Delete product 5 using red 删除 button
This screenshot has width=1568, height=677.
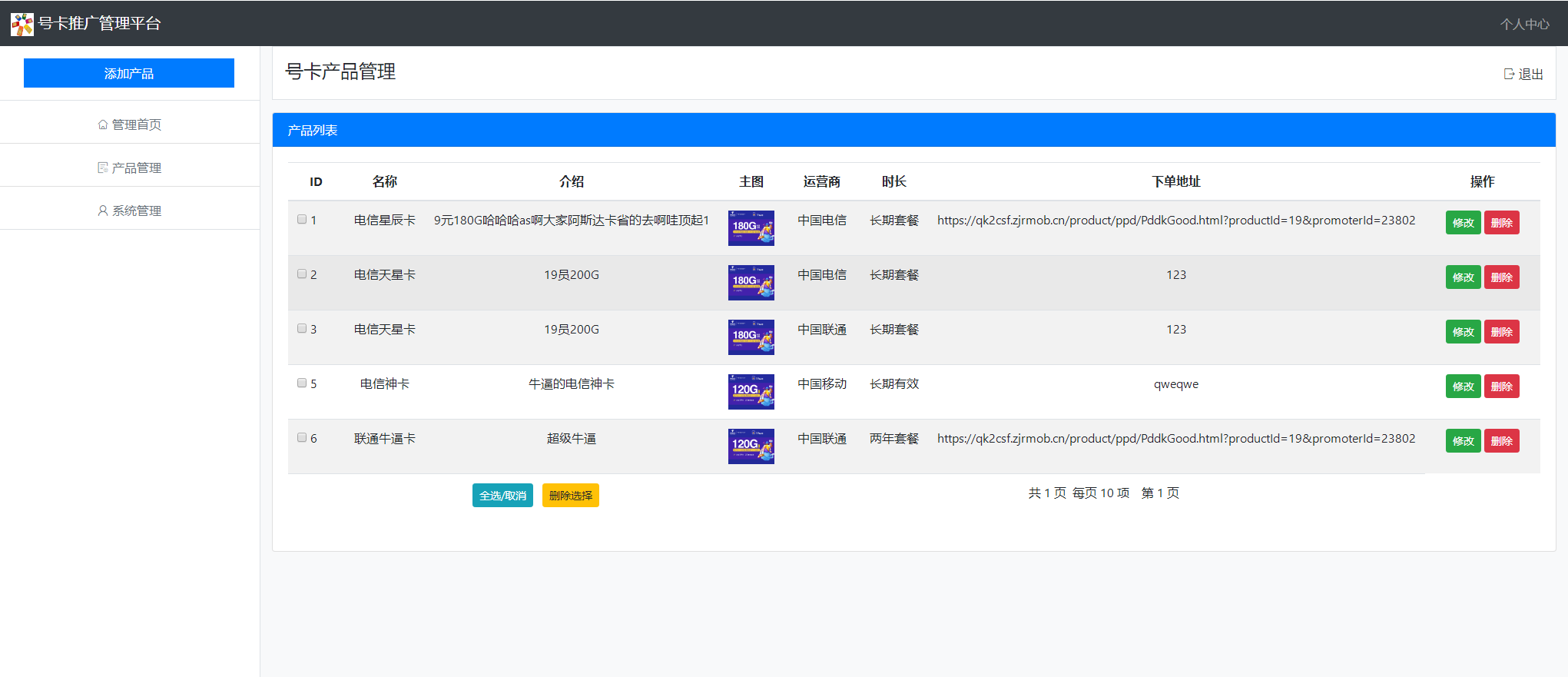tap(1501, 387)
